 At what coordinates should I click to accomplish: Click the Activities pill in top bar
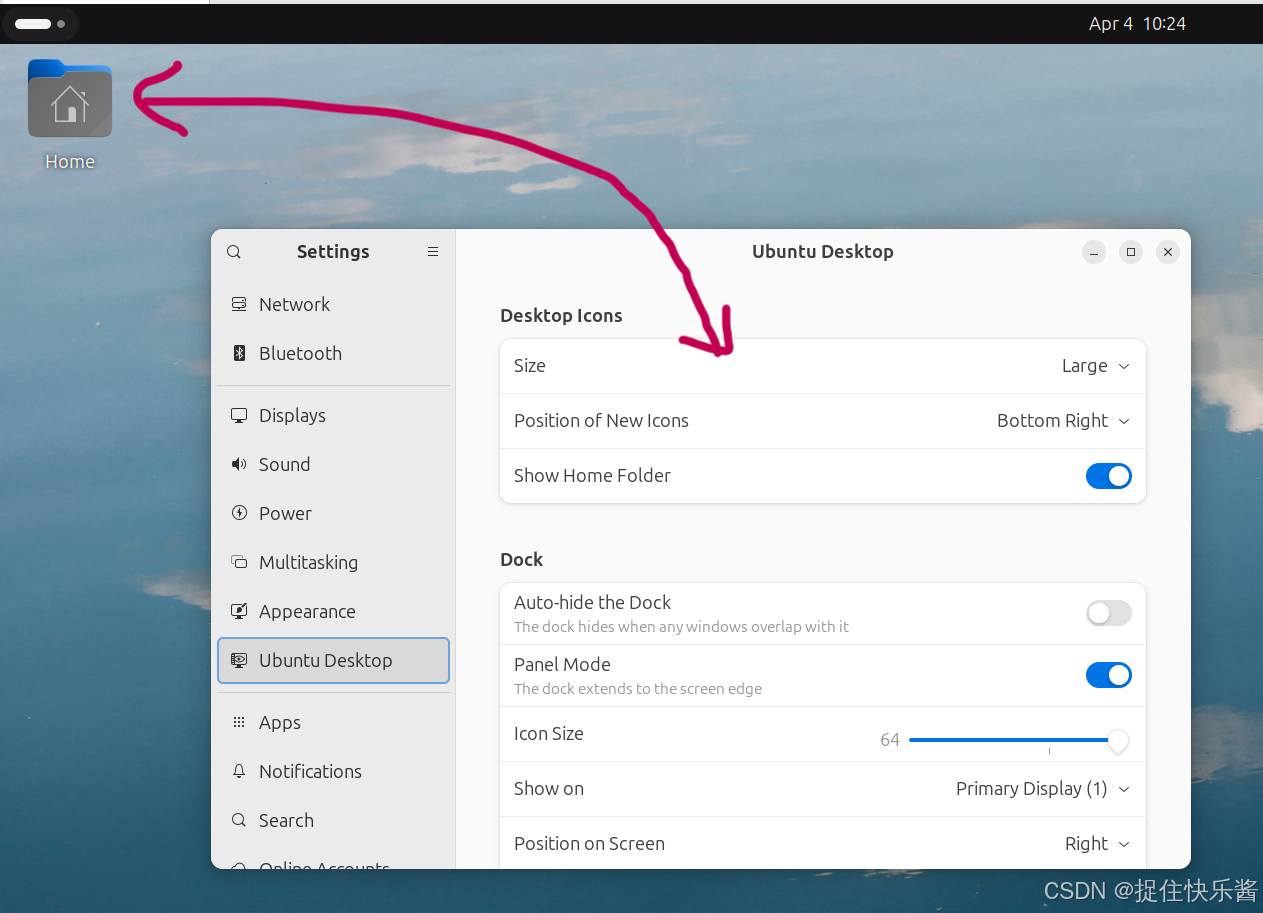(x=40, y=24)
